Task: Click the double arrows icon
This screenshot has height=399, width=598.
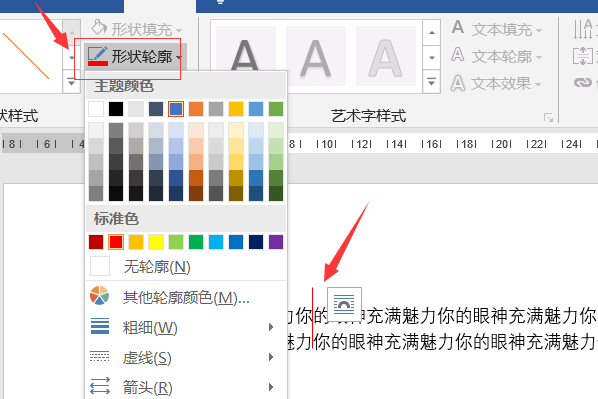Action: coord(100,386)
